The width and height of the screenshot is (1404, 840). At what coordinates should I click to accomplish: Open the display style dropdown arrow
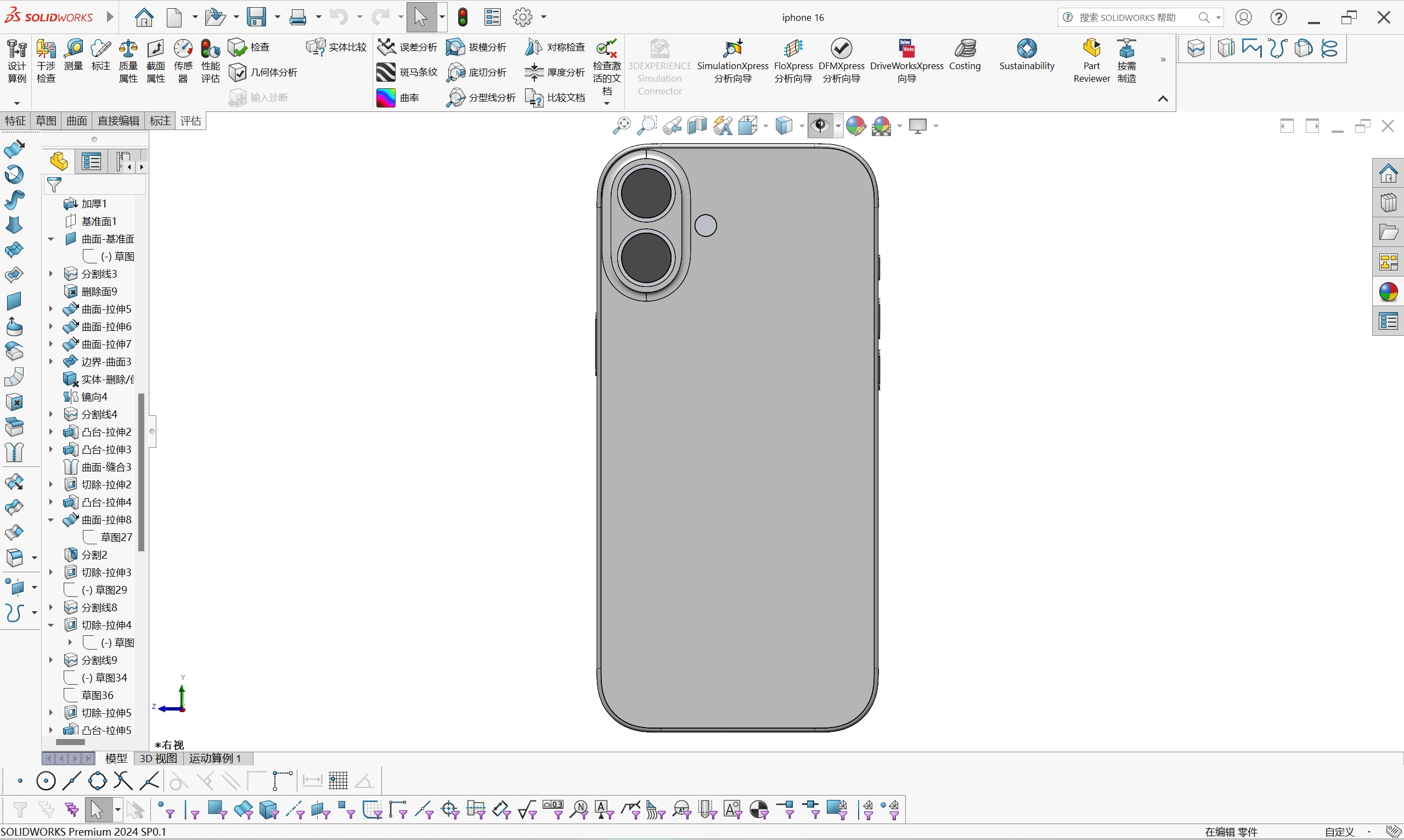(x=802, y=126)
